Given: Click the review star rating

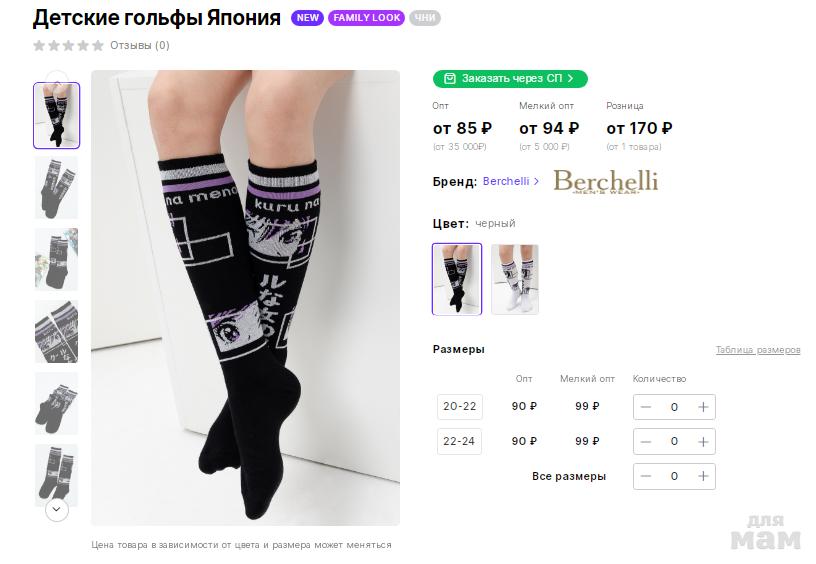Looking at the screenshot, I should [x=68, y=45].
